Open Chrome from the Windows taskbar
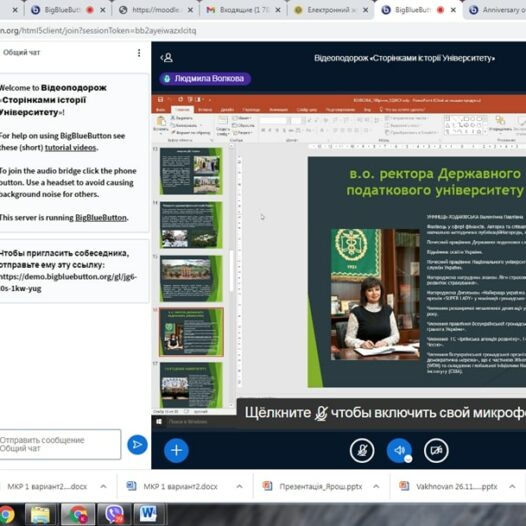Image resolution: width=526 pixels, height=526 pixels. tap(6, 514)
